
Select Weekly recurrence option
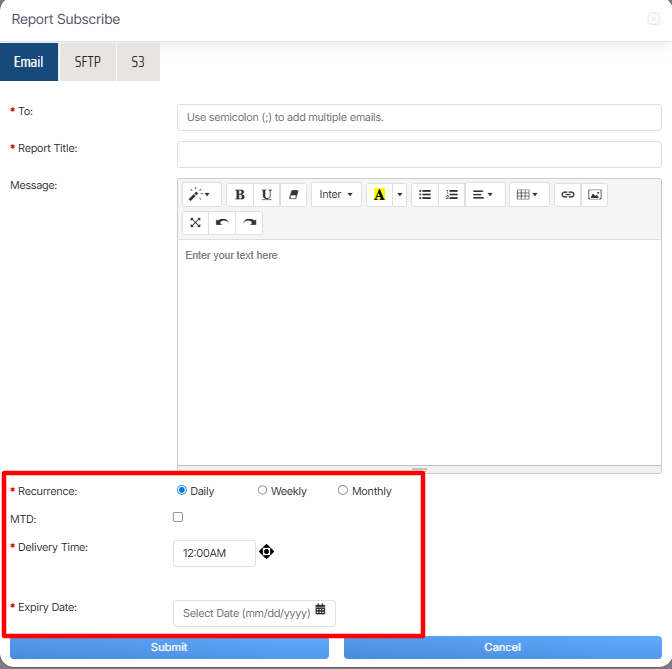click(x=263, y=490)
